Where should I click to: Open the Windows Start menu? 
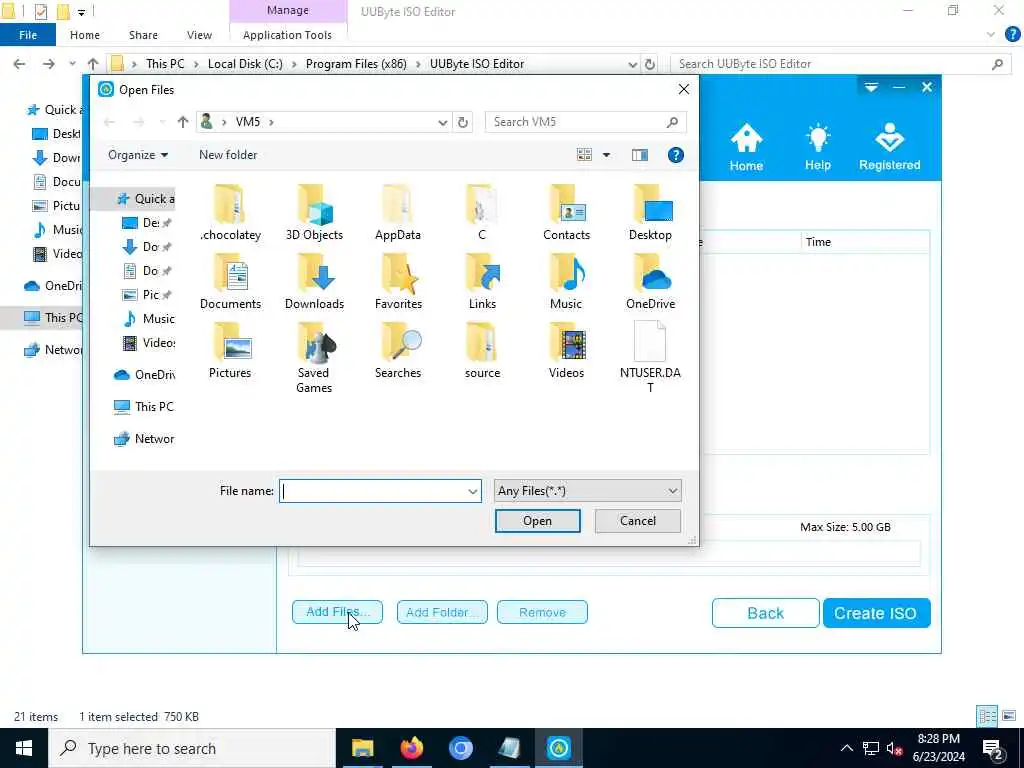pyautogui.click(x=24, y=748)
